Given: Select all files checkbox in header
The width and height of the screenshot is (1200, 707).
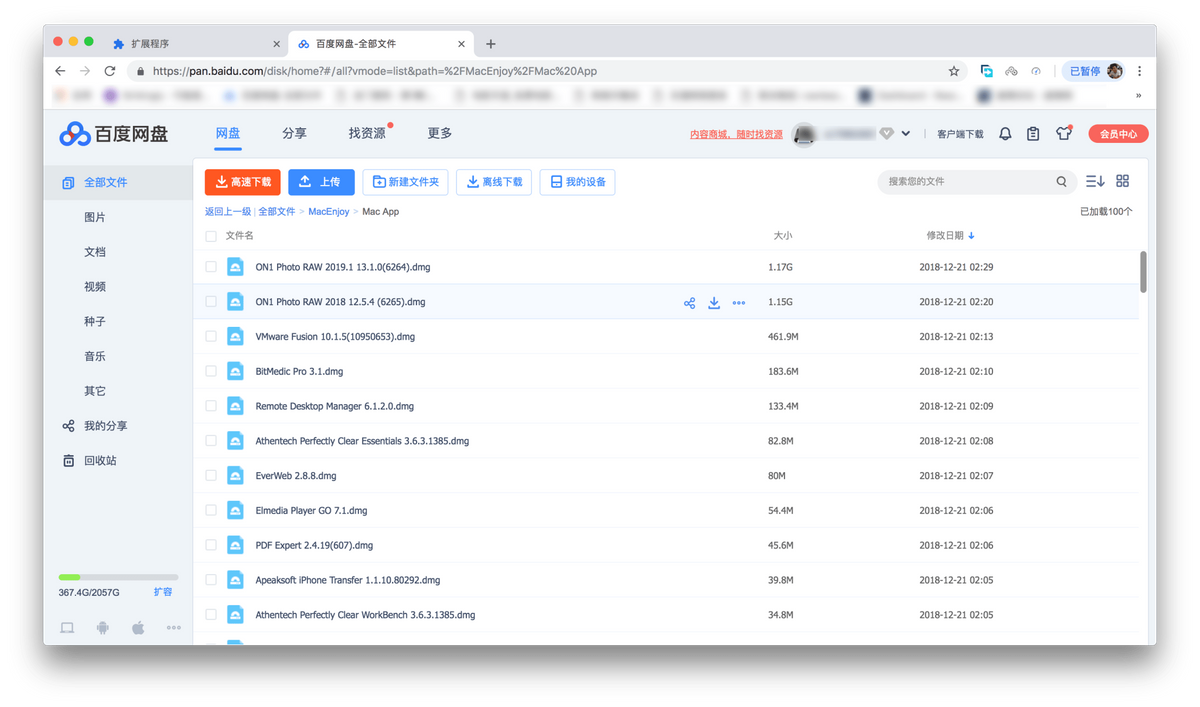Looking at the screenshot, I should coord(211,237).
